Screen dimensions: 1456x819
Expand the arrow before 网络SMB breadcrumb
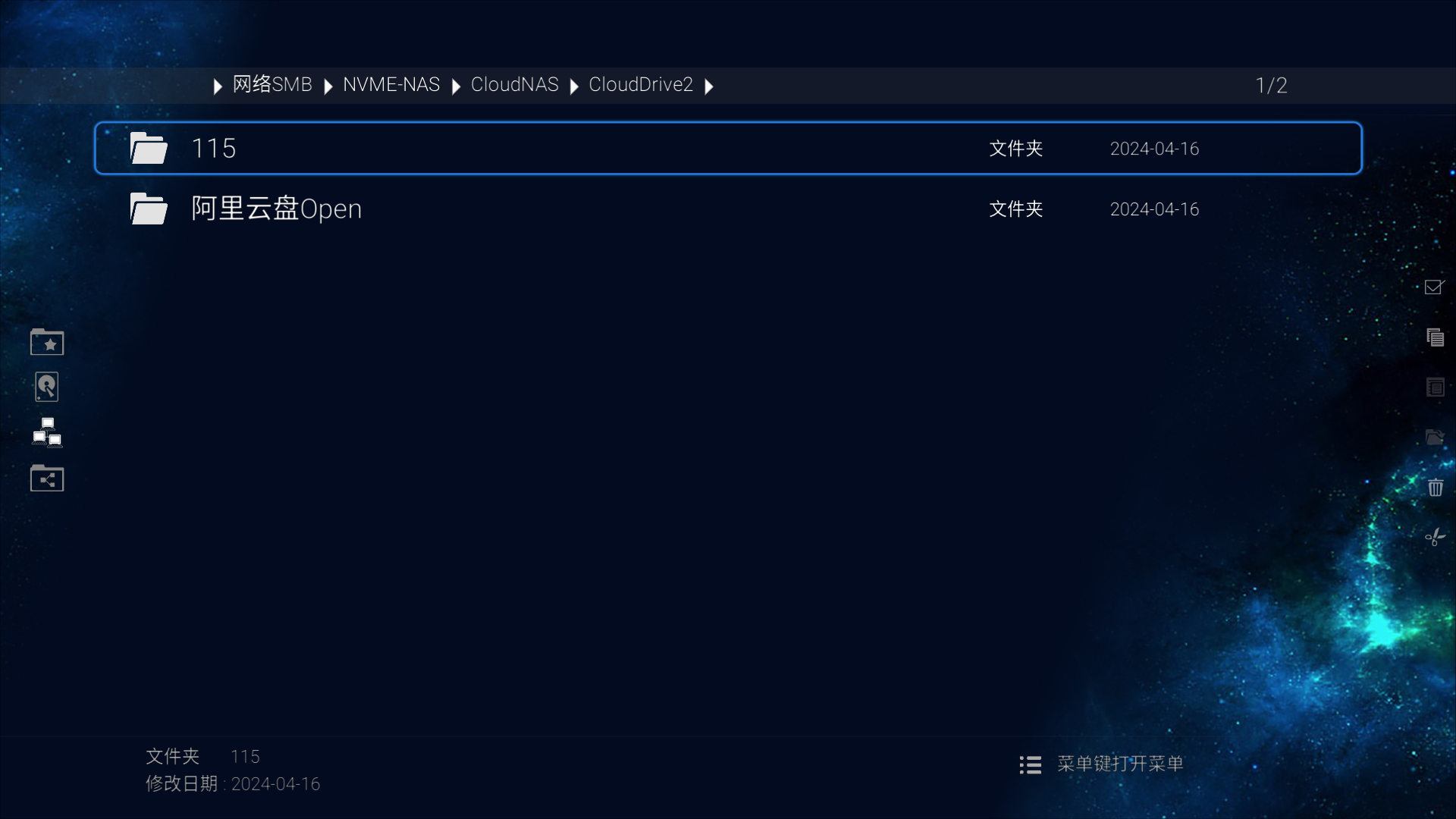[218, 86]
